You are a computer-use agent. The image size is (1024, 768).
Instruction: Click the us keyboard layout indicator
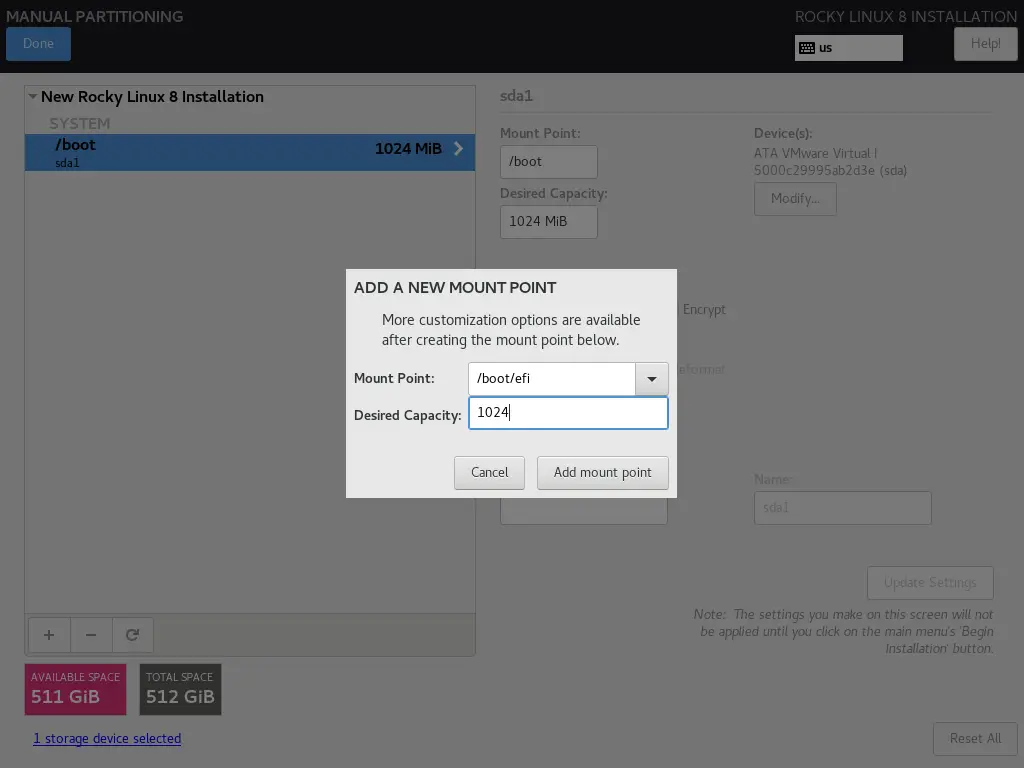click(848, 48)
